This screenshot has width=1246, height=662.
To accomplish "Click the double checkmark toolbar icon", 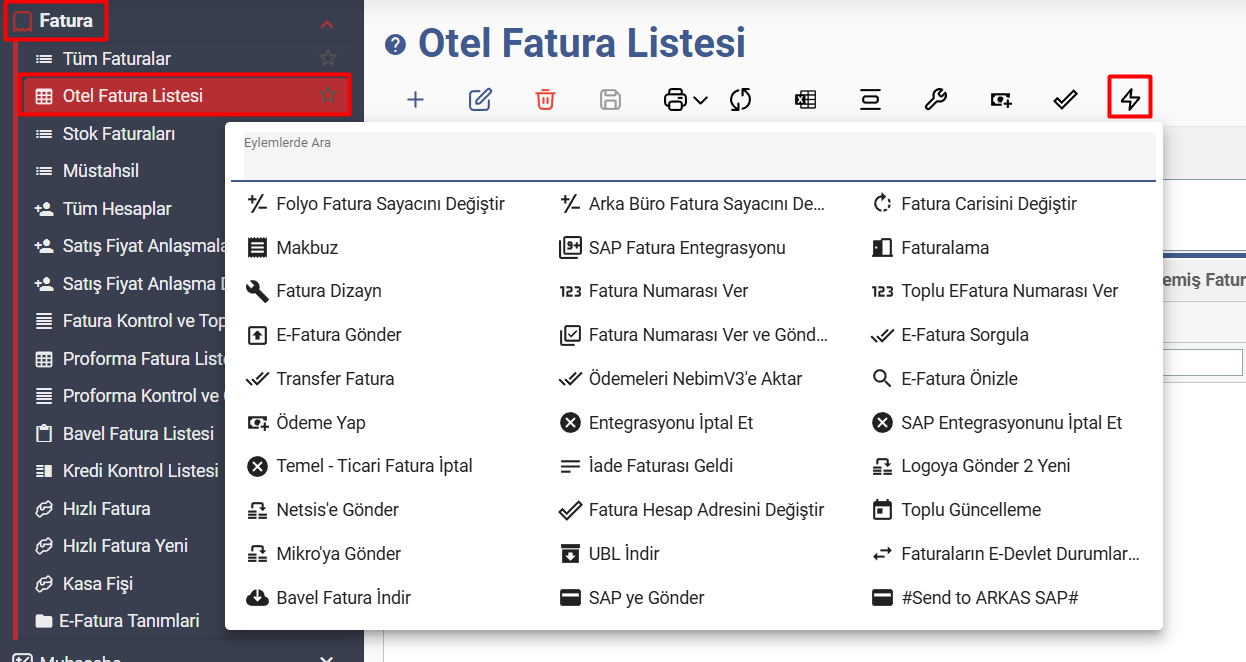I will [x=1065, y=99].
